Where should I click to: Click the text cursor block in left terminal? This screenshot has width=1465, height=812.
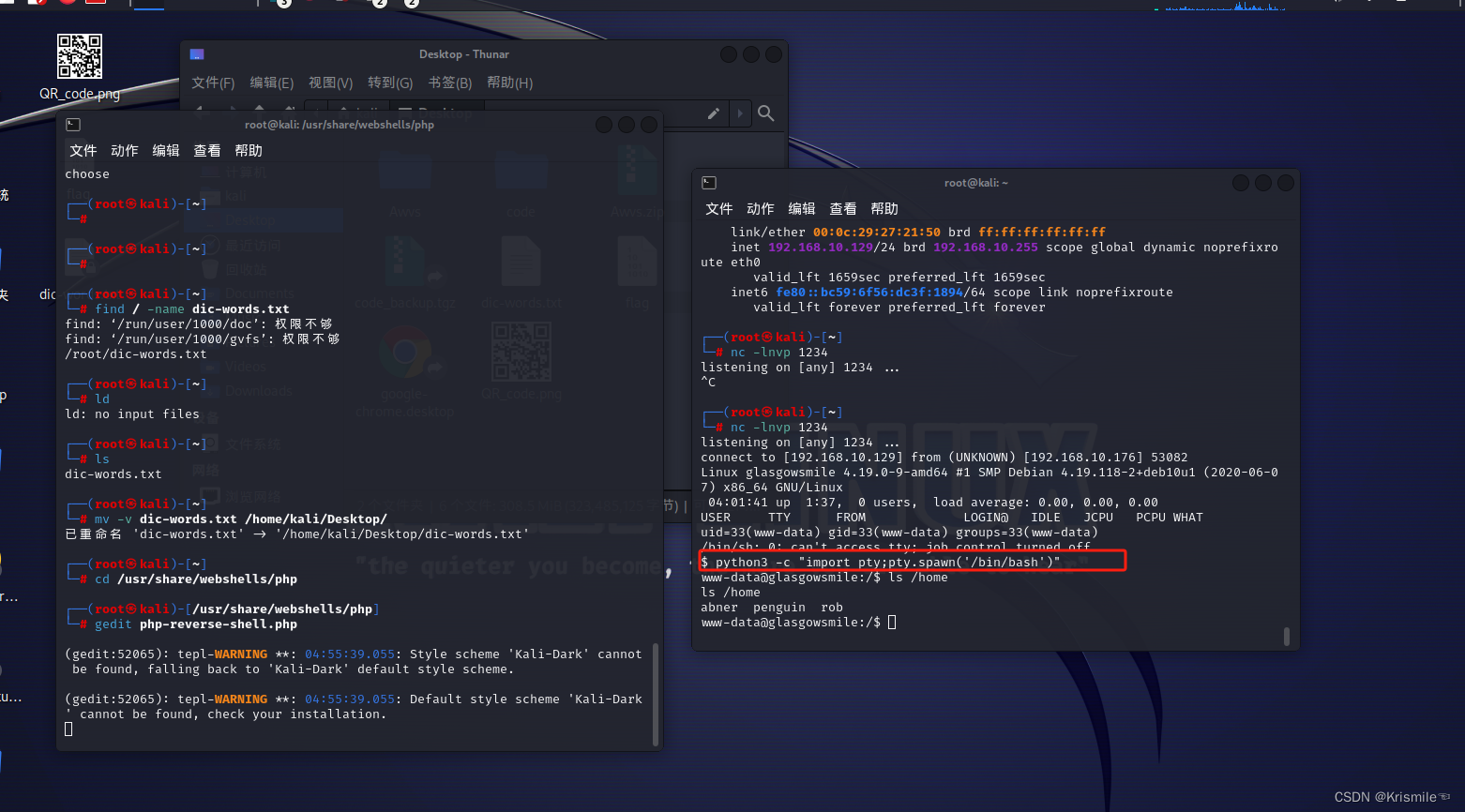pos(68,729)
